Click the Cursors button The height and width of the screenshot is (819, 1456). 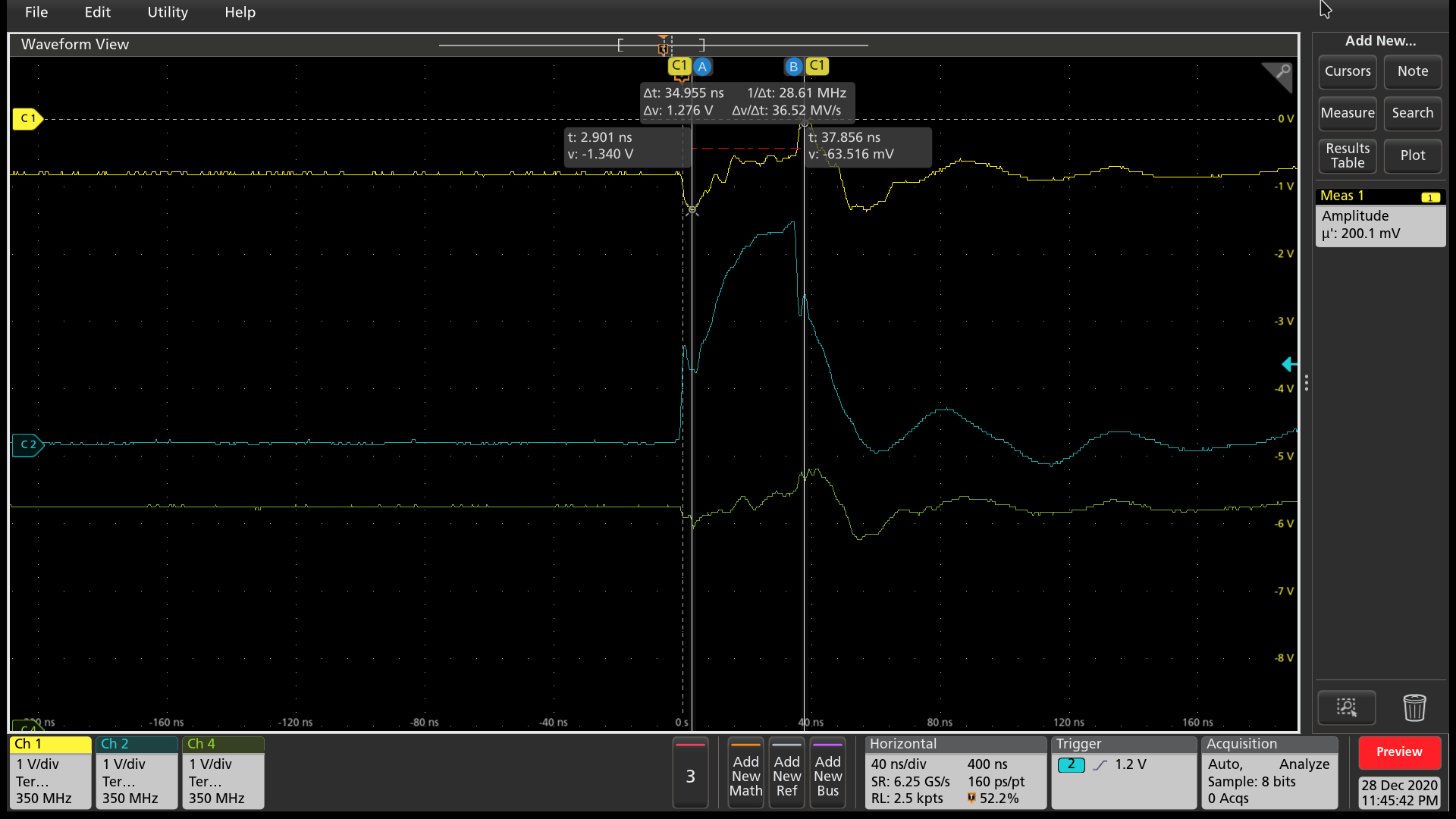click(1347, 71)
